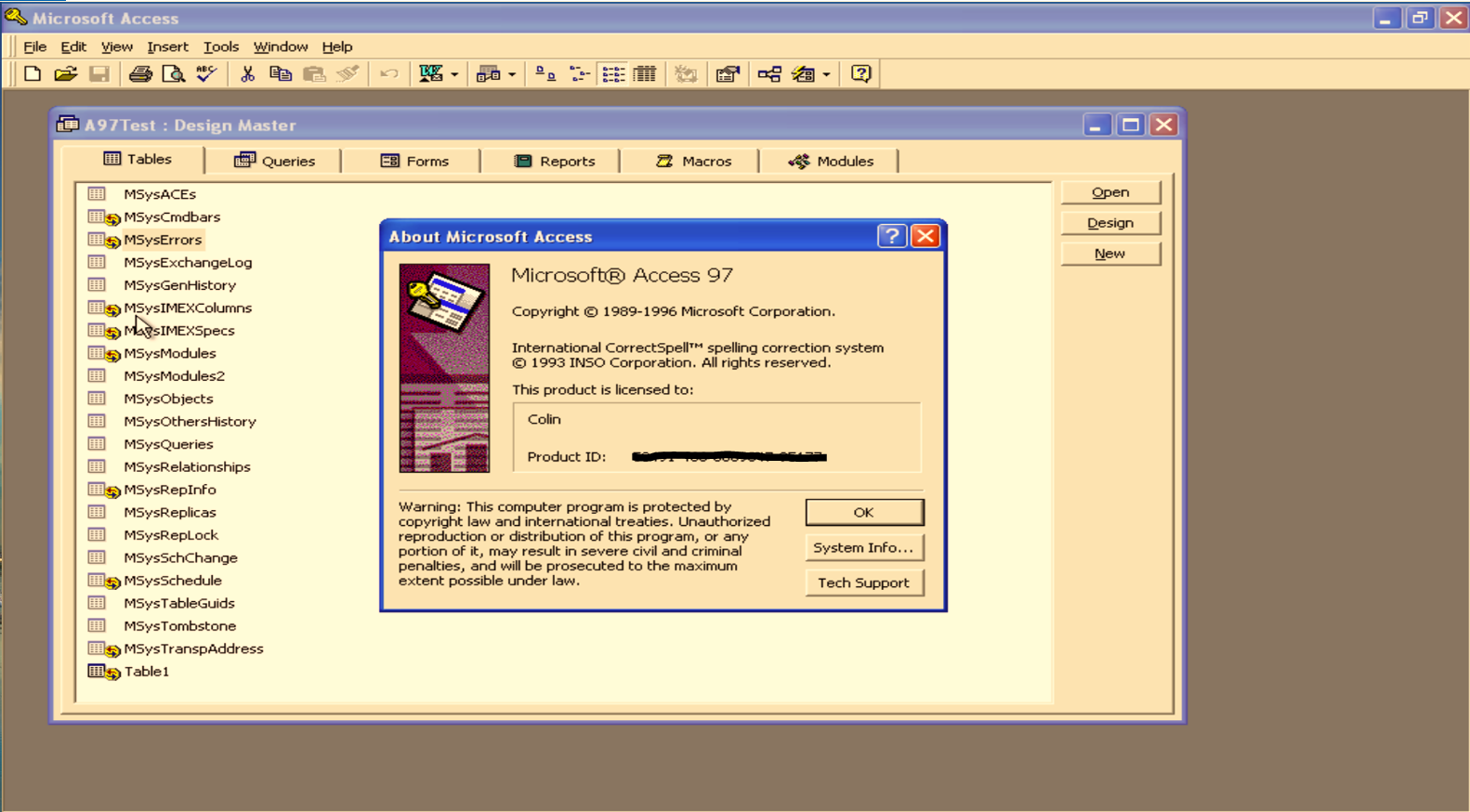Open the Window menu
Image resolution: width=1470 pixels, height=812 pixels.
pos(281,46)
